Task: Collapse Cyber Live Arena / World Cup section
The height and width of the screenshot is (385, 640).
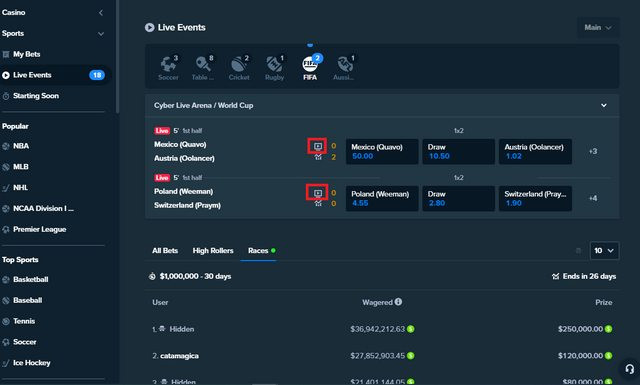Action: tap(604, 105)
